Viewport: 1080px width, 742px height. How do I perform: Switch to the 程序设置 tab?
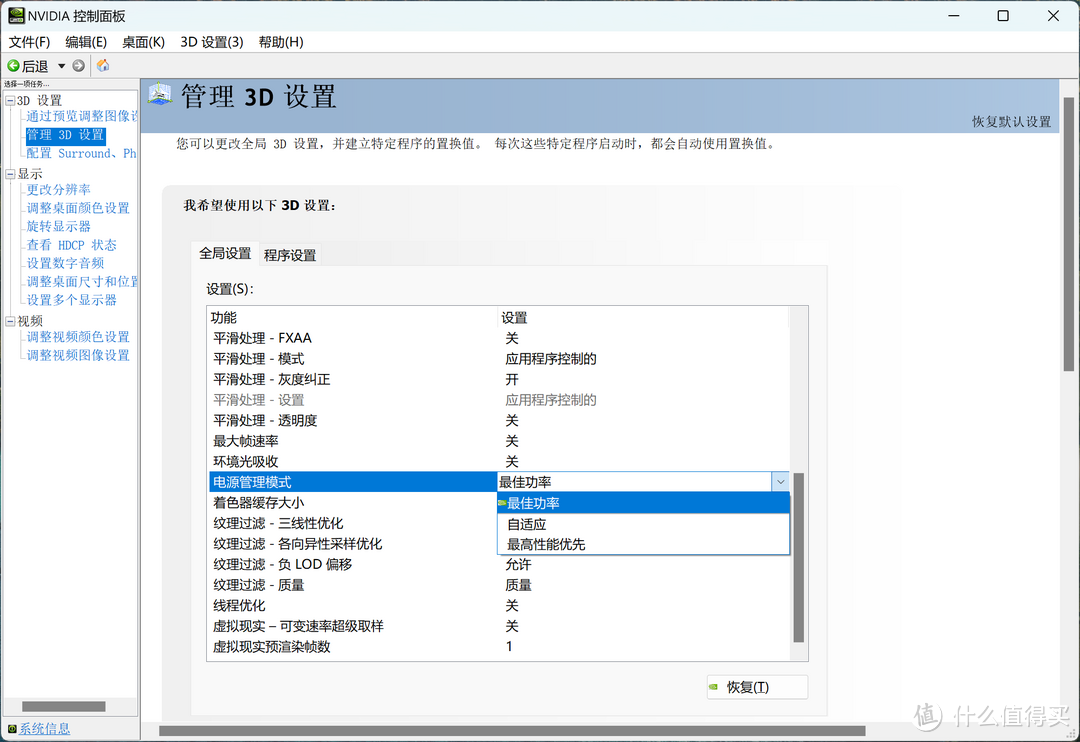pyautogui.click(x=290, y=255)
